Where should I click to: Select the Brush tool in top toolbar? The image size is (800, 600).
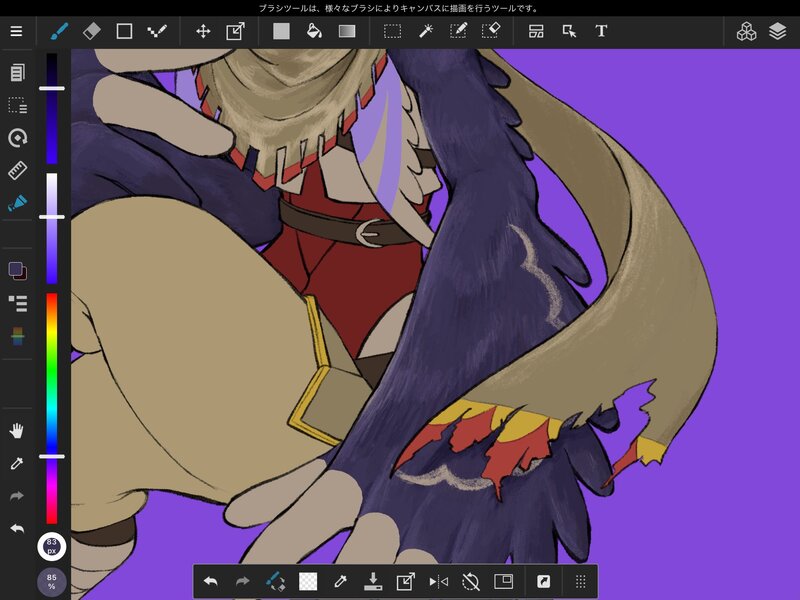pos(59,31)
